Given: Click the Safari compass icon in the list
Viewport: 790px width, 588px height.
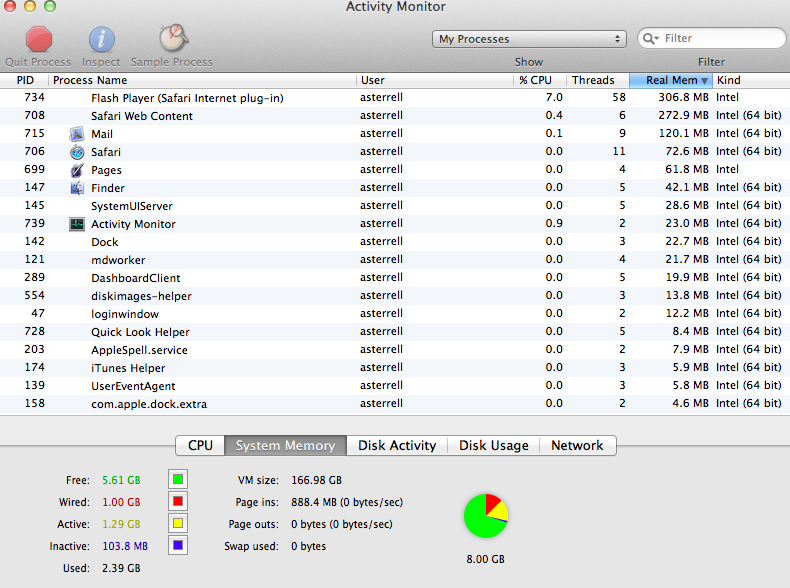Looking at the screenshot, I should [77, 152].
